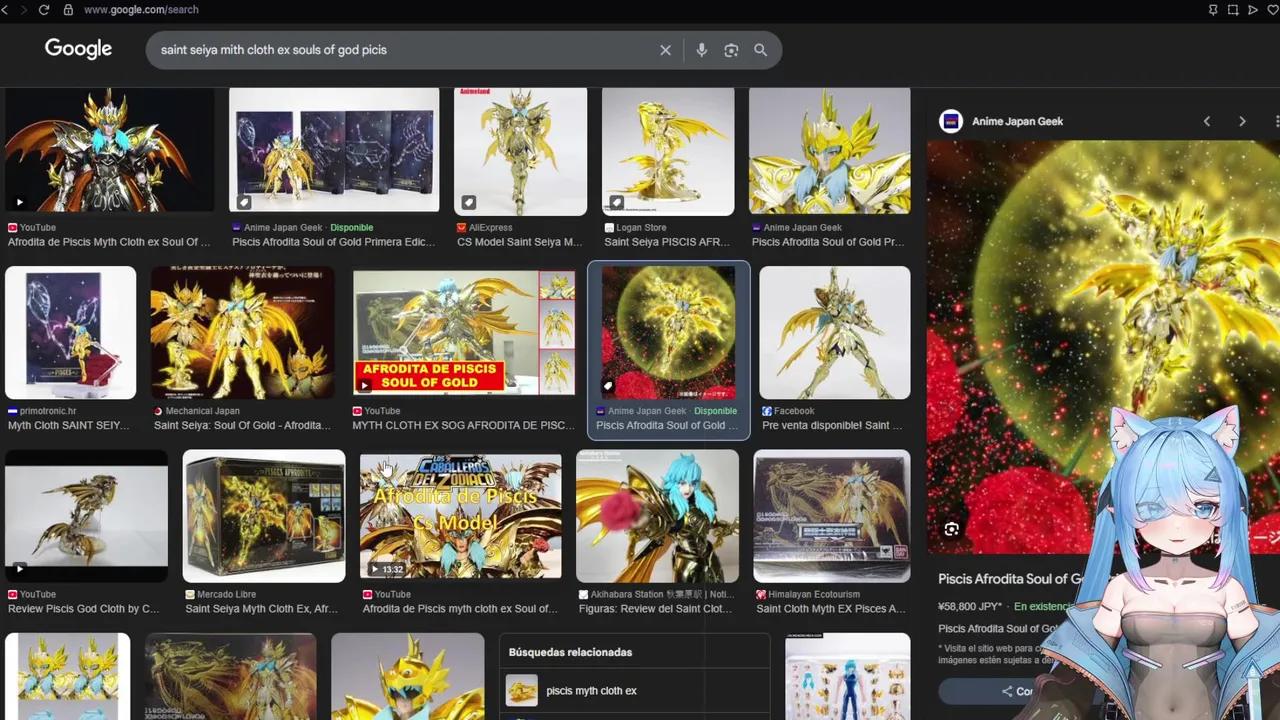Select related search 'piscis myth cloth ex'
Screen dimensions: 1280x720
591,690
